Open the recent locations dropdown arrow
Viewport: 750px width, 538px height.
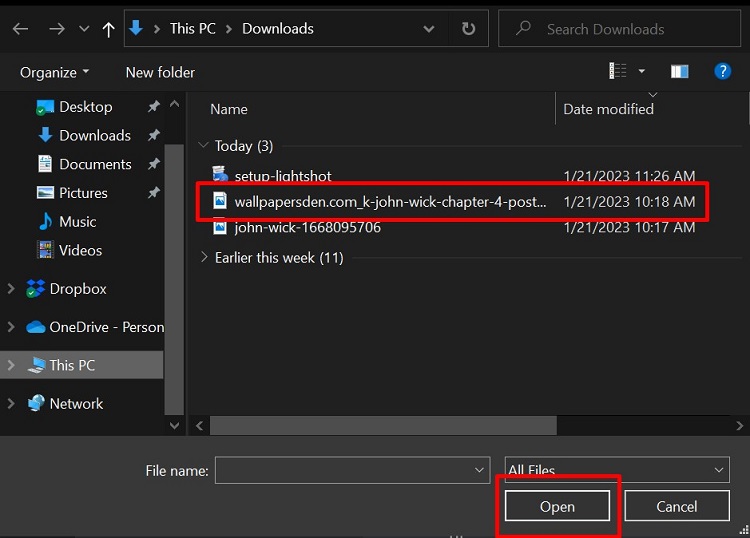[83, 29]
